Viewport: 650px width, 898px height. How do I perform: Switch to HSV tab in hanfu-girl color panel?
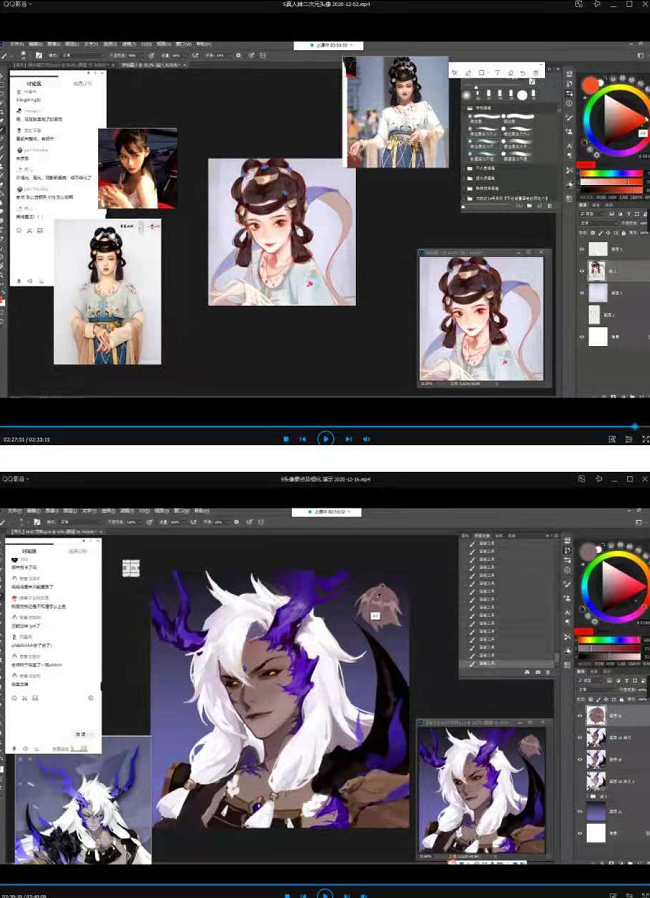[x=612, y=198]
